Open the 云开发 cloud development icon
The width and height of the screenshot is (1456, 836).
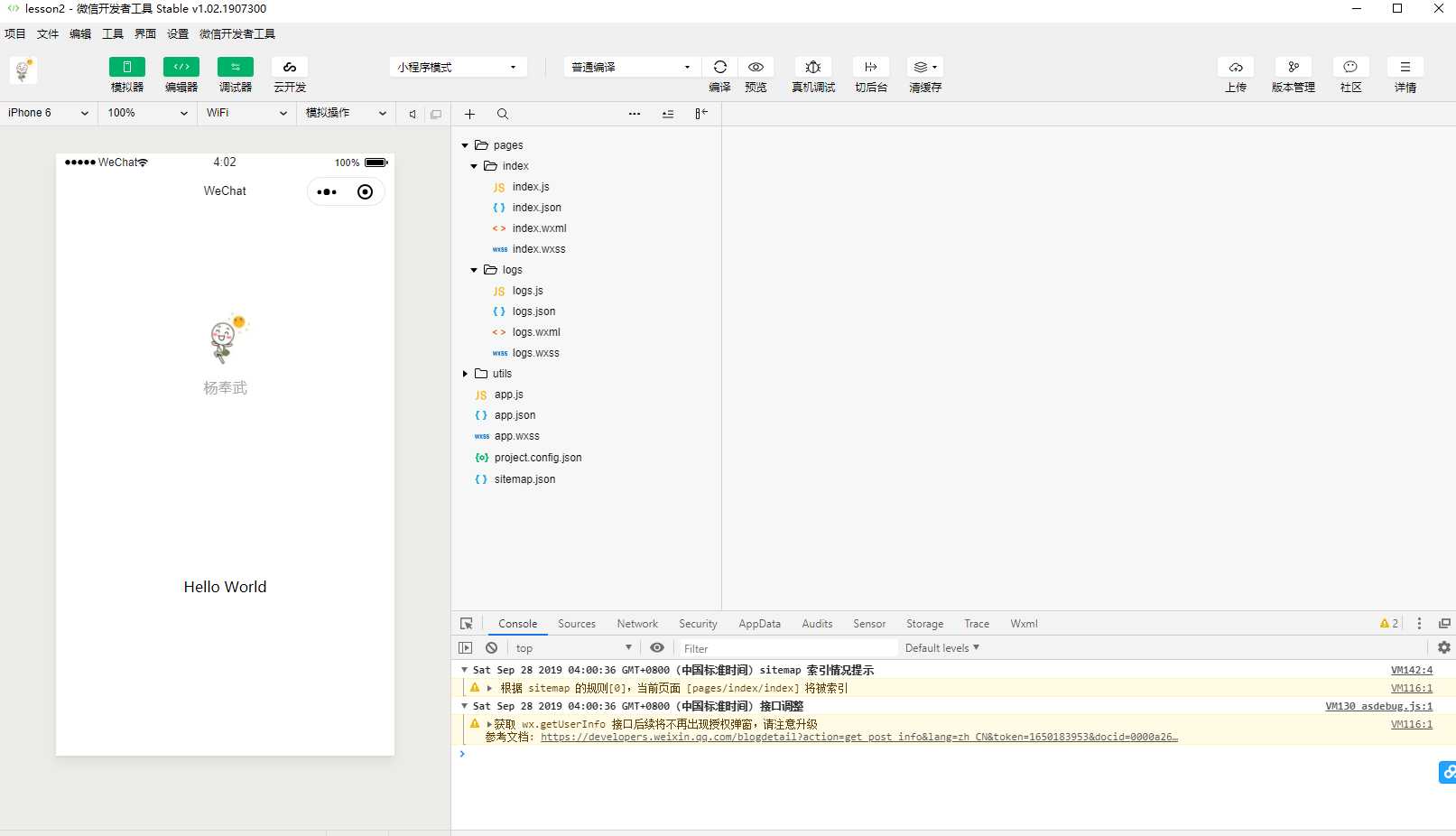290,67
